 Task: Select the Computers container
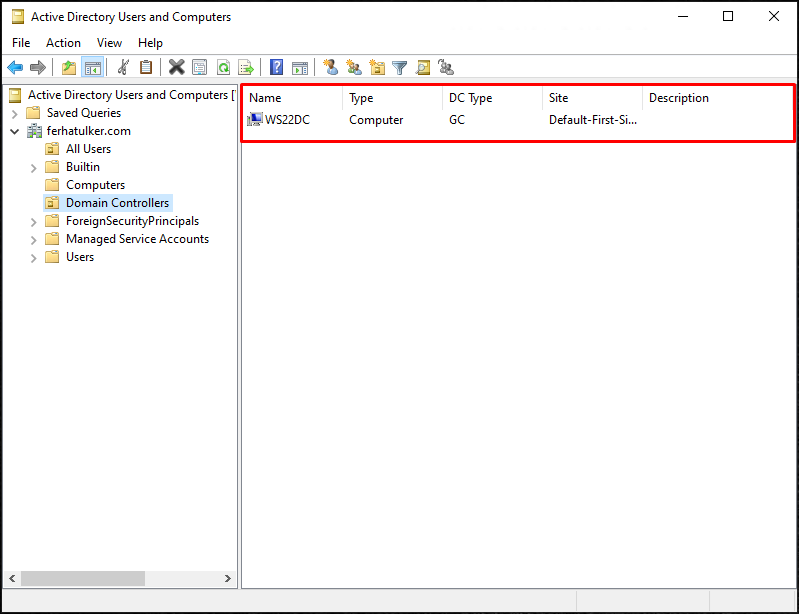(95, 185)
